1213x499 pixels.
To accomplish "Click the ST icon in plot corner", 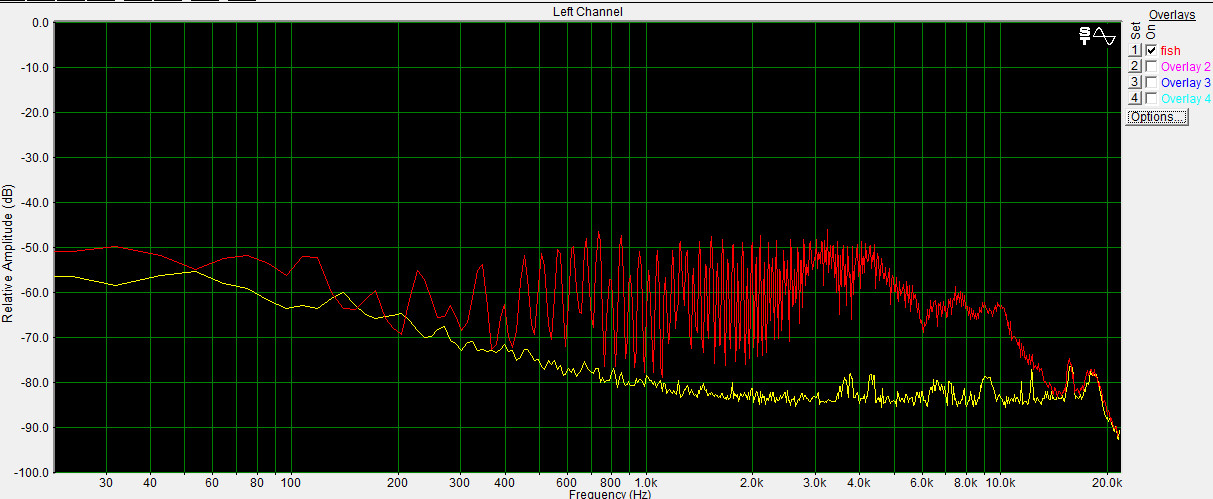I will click(x=1083, y=35).
